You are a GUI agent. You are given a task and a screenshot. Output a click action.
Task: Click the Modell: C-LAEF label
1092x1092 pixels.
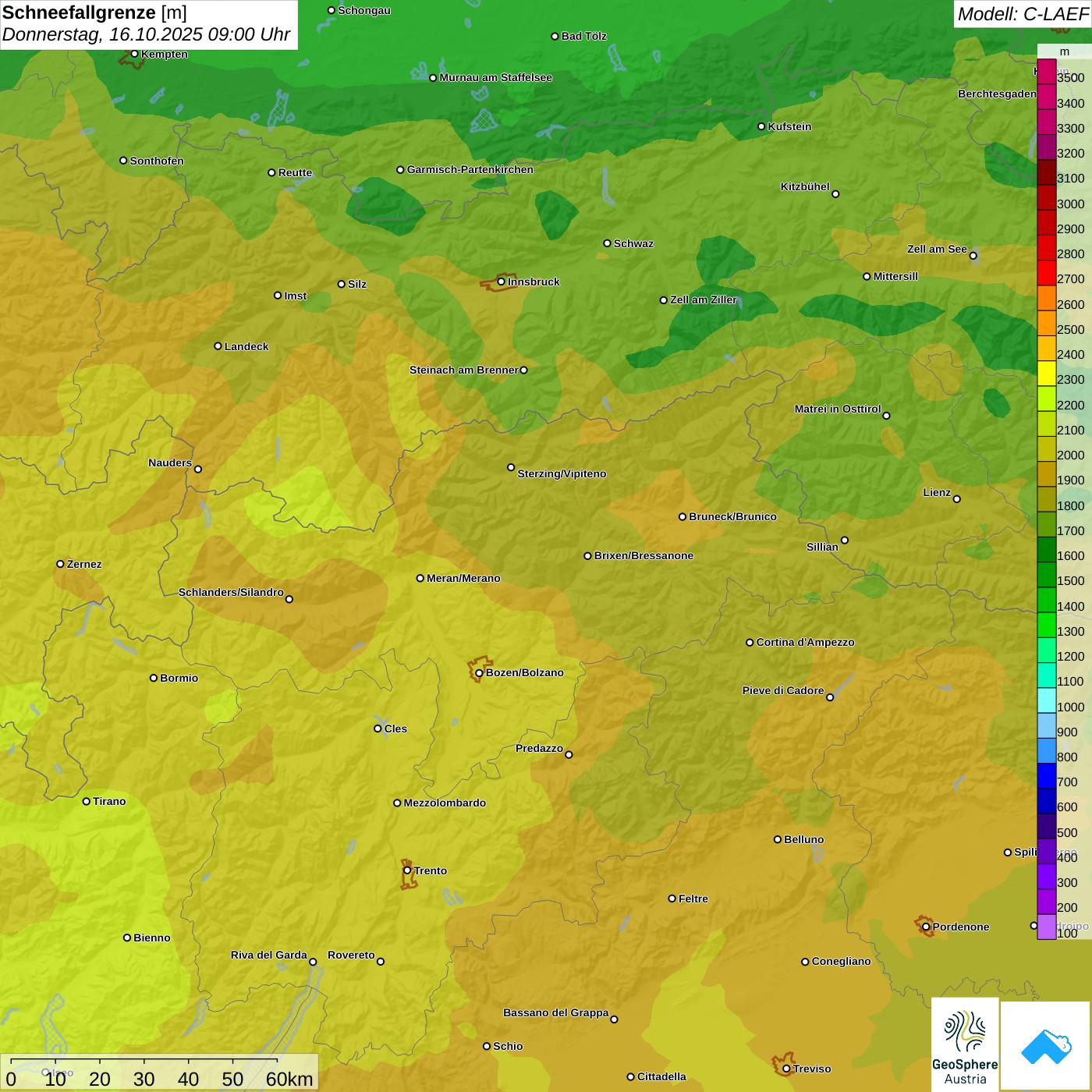pos(1022,14)
